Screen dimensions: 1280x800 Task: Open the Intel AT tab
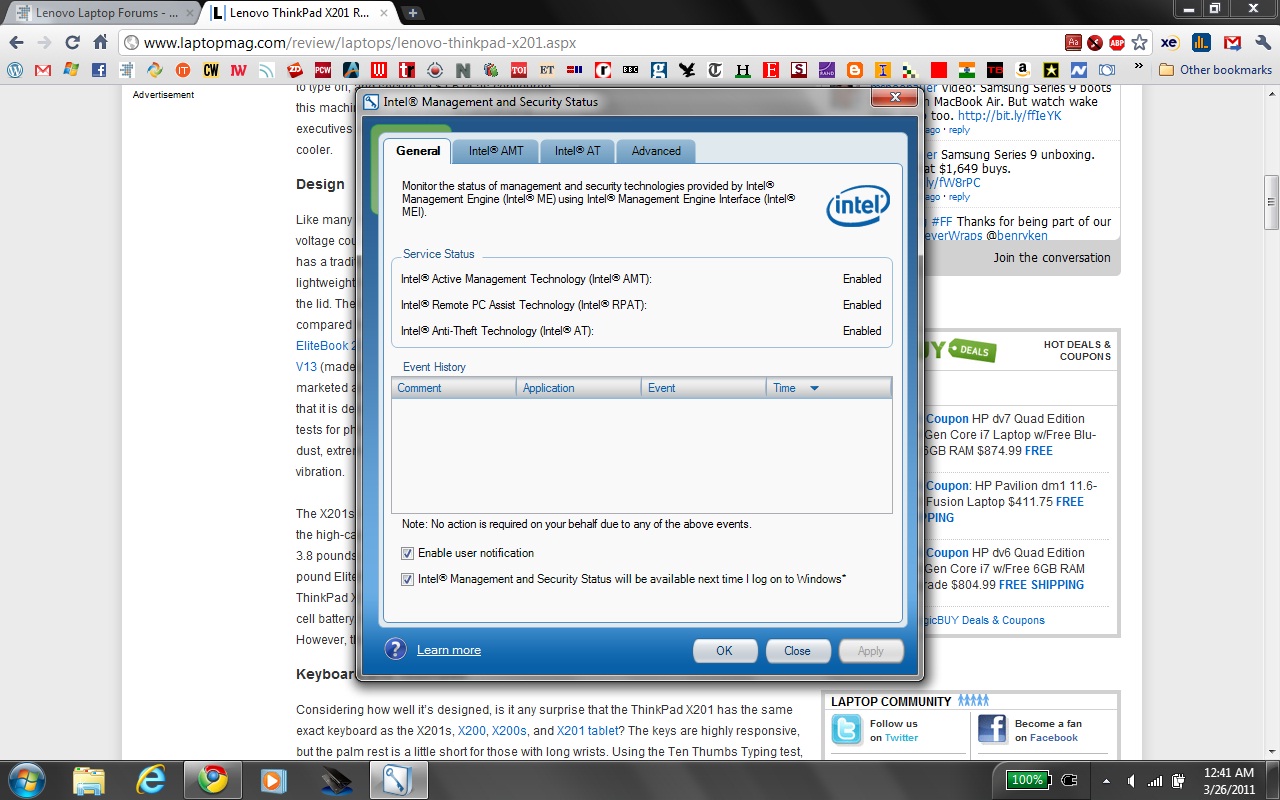pyautogui.click(x=578, y=151)
